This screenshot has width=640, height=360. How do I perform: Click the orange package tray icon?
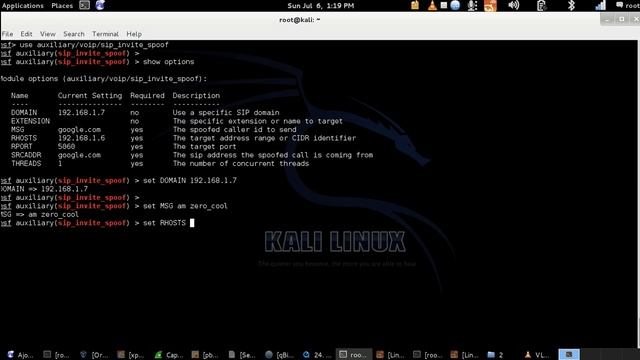click(x=415, y=5)
